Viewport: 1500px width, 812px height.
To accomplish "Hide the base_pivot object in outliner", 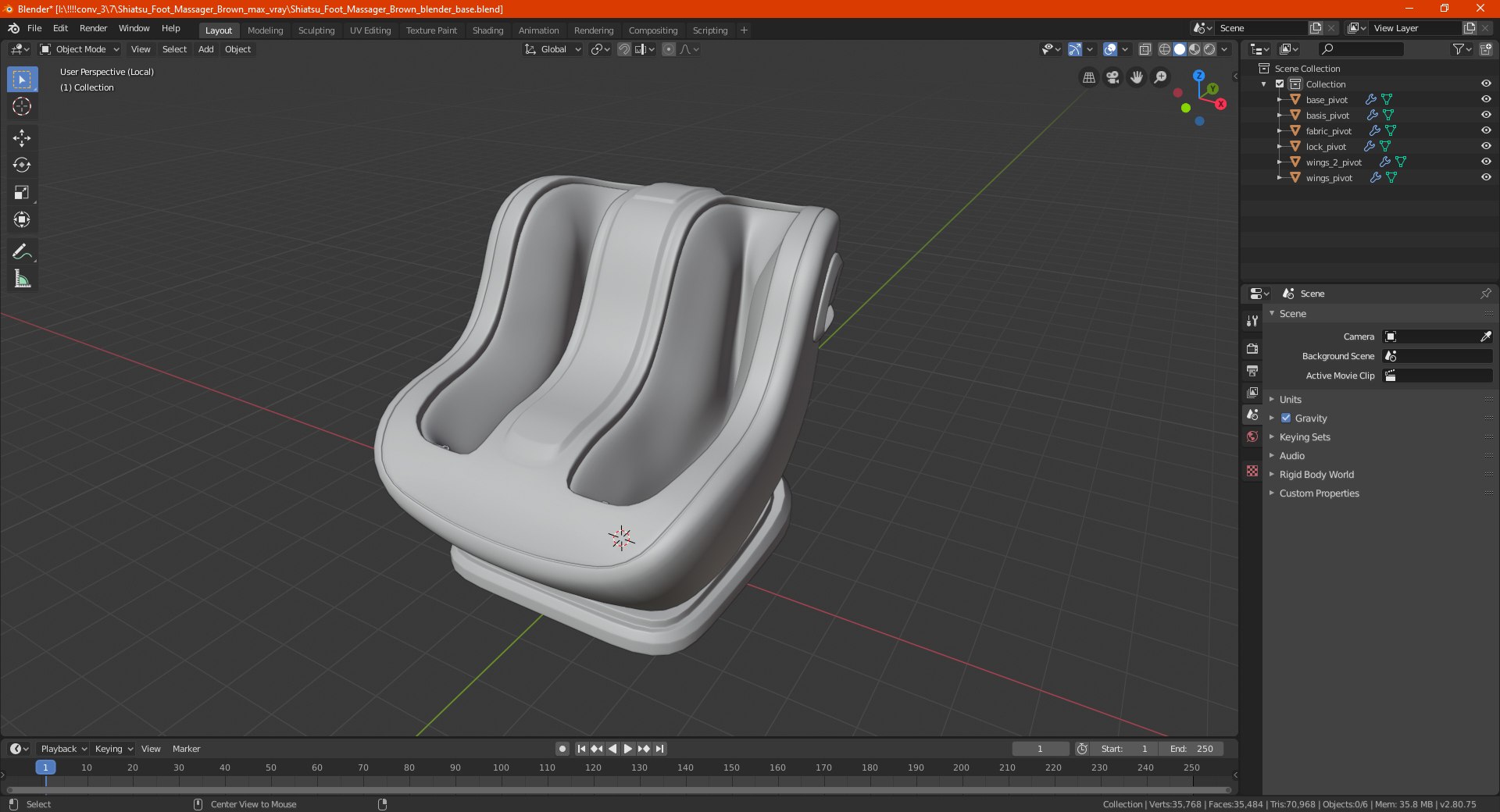I will [1486, 99].
